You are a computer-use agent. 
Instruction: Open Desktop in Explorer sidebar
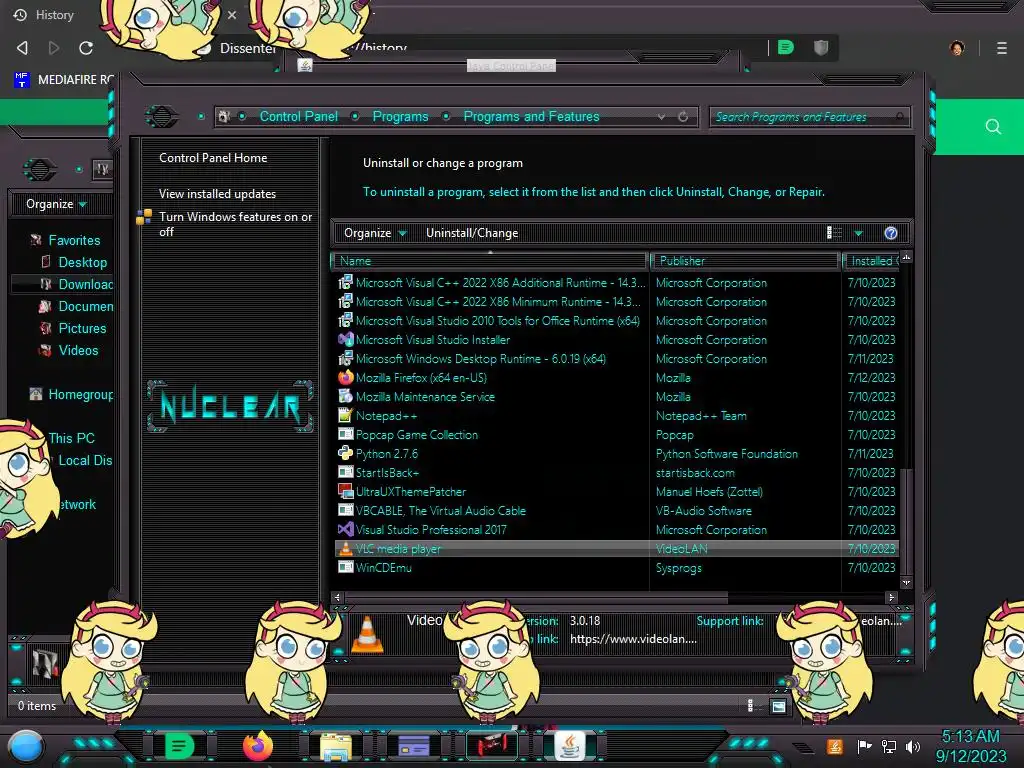pyautogui.click(x=82, y=263)
